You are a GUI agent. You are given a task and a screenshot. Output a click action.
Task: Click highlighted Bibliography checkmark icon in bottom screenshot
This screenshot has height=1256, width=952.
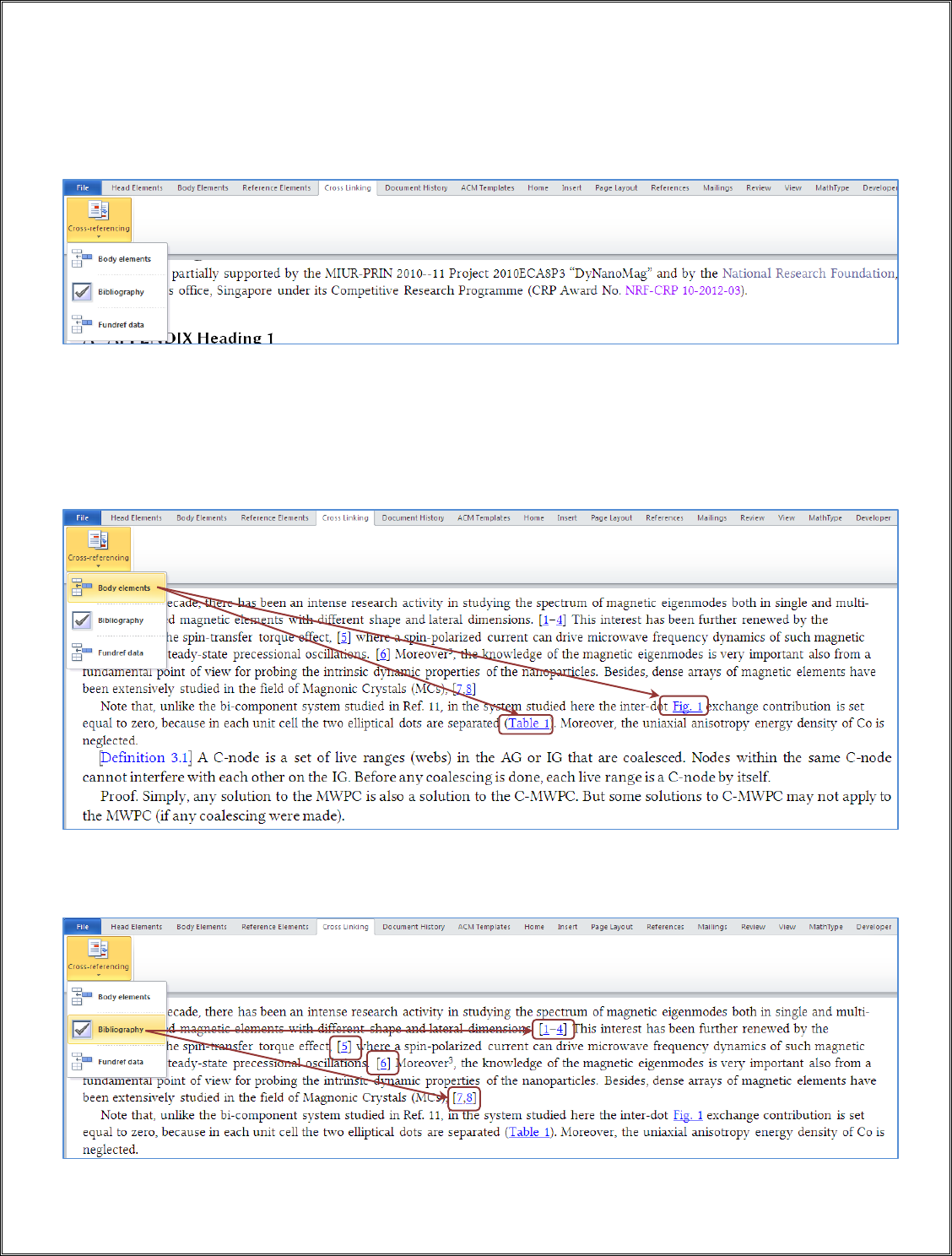coord(82,1029)
